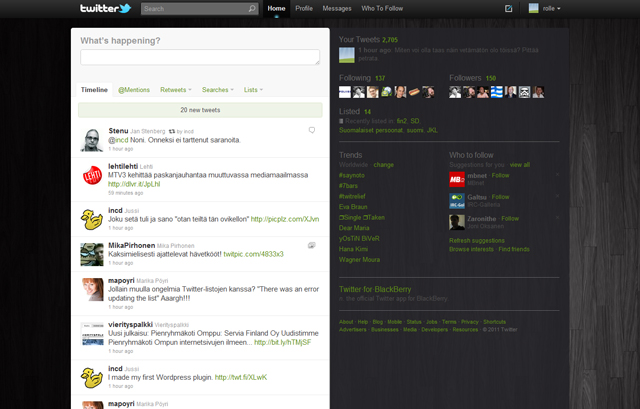Click Refresh suggestions link

(x=477, y=241)
